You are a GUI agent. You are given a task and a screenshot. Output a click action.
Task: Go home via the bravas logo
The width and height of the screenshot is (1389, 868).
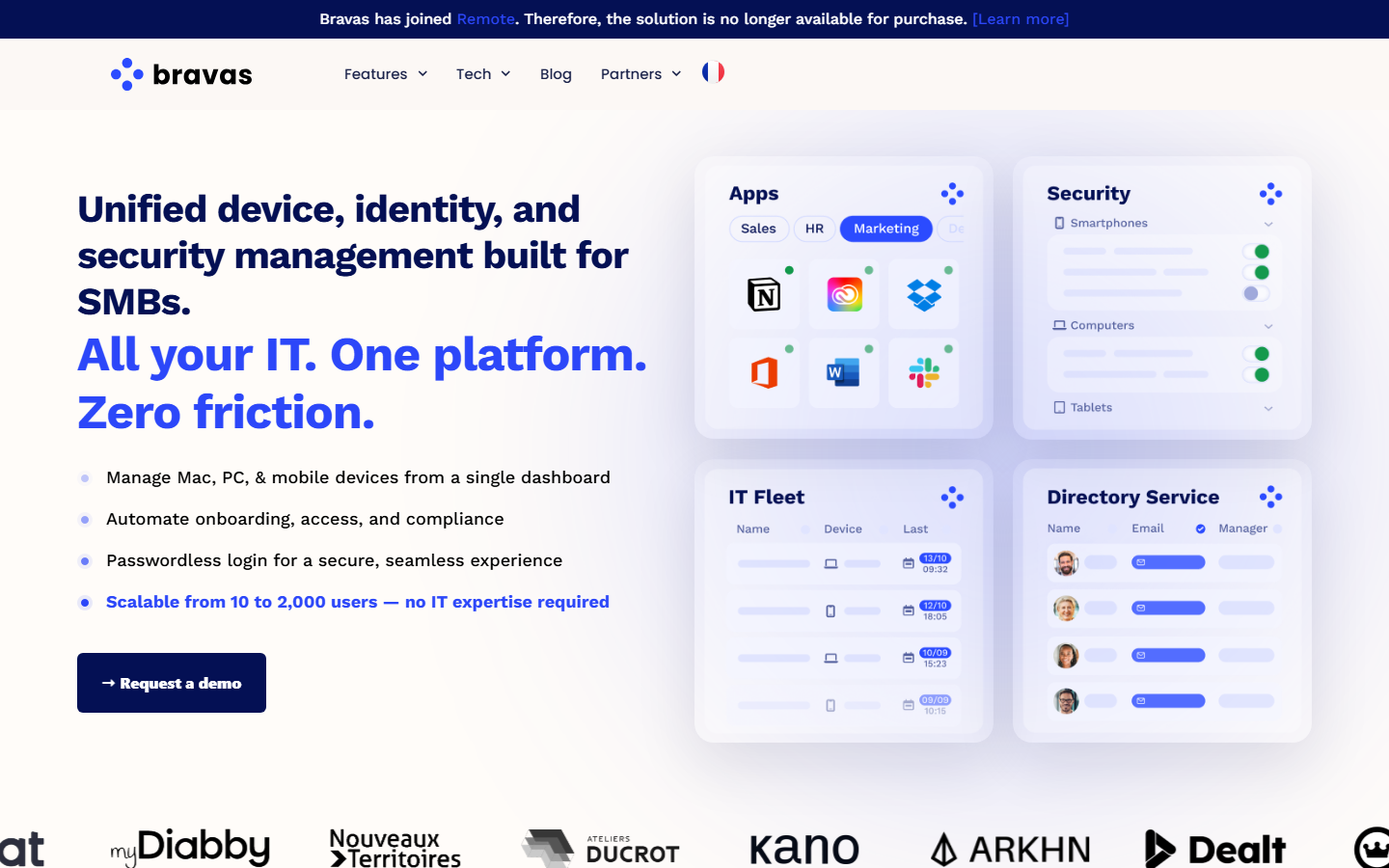pos(181,74)
